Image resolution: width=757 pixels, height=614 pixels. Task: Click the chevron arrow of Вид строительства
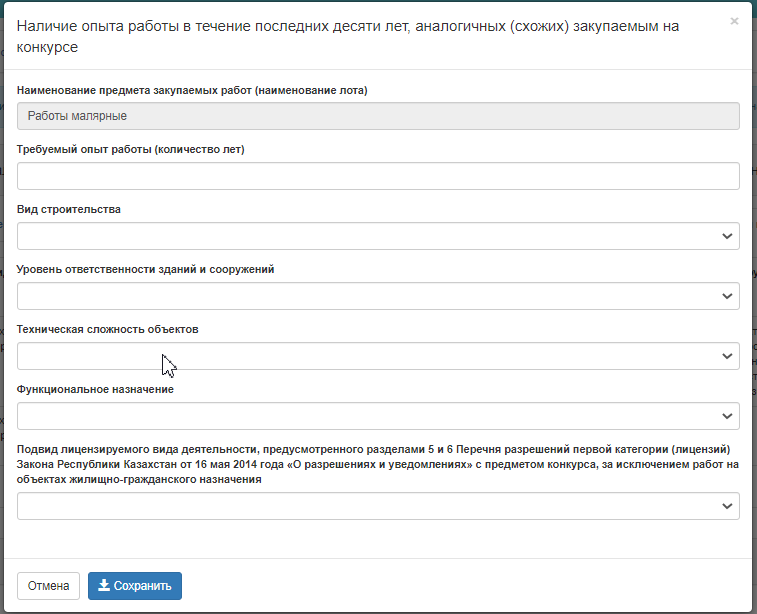(x=727, y=236)
